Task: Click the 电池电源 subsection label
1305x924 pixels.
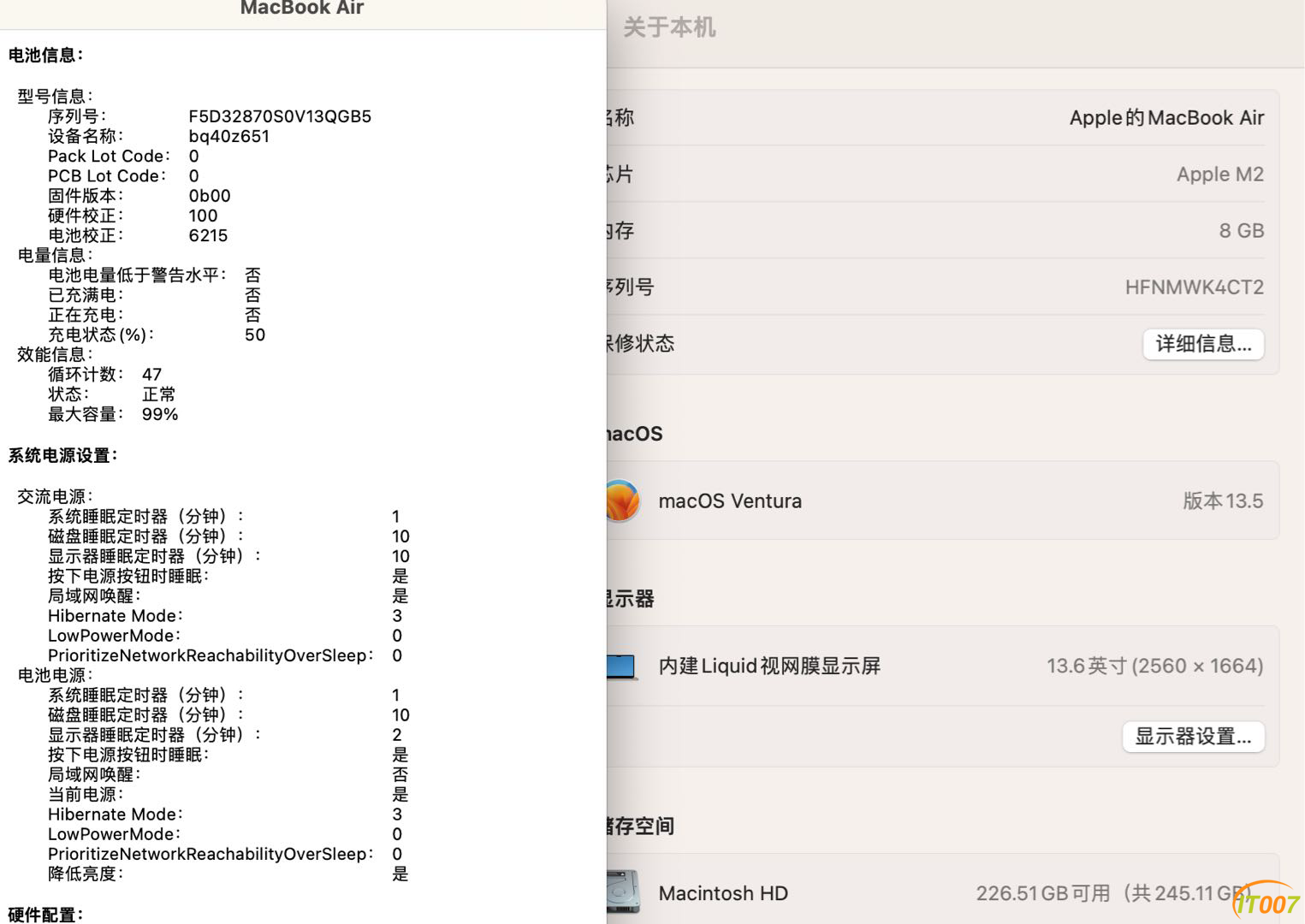Action: pos(55,675)
